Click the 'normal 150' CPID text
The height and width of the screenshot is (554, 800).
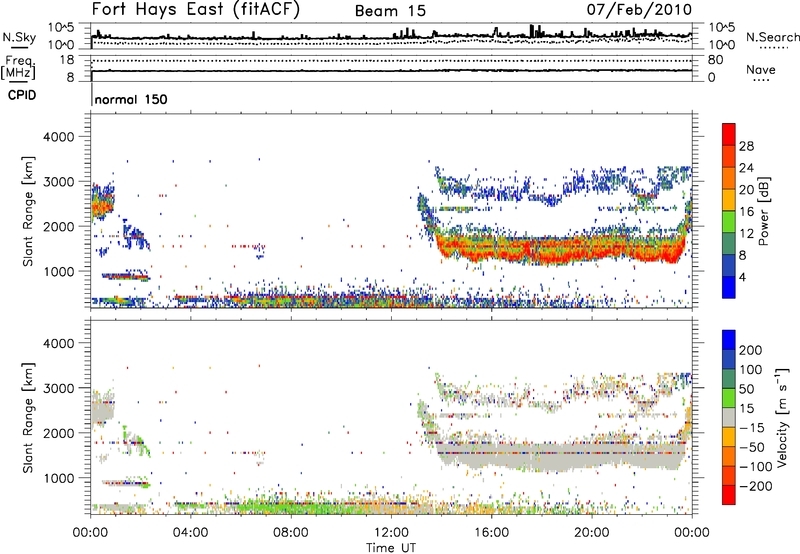131,99
